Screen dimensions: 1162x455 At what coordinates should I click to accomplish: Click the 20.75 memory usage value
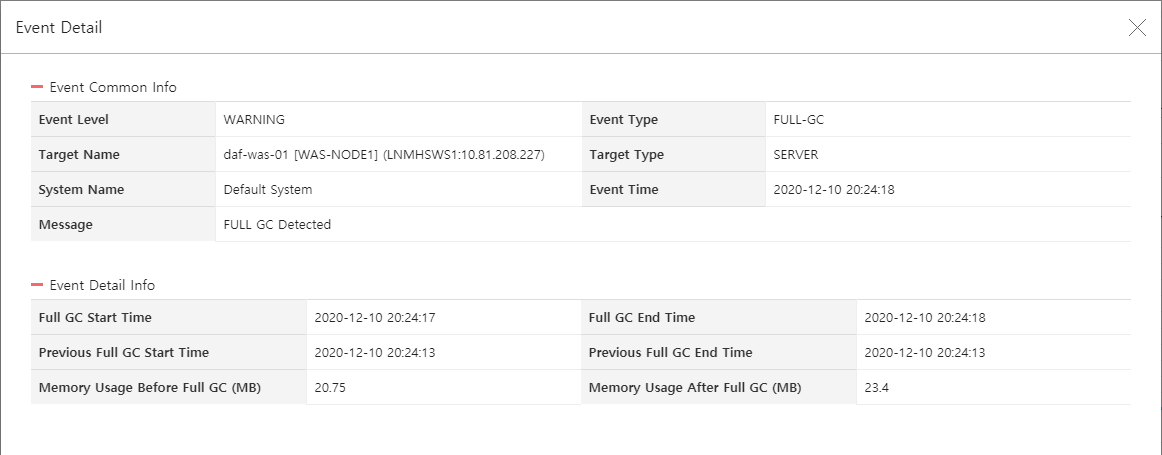tap(330, 388)
